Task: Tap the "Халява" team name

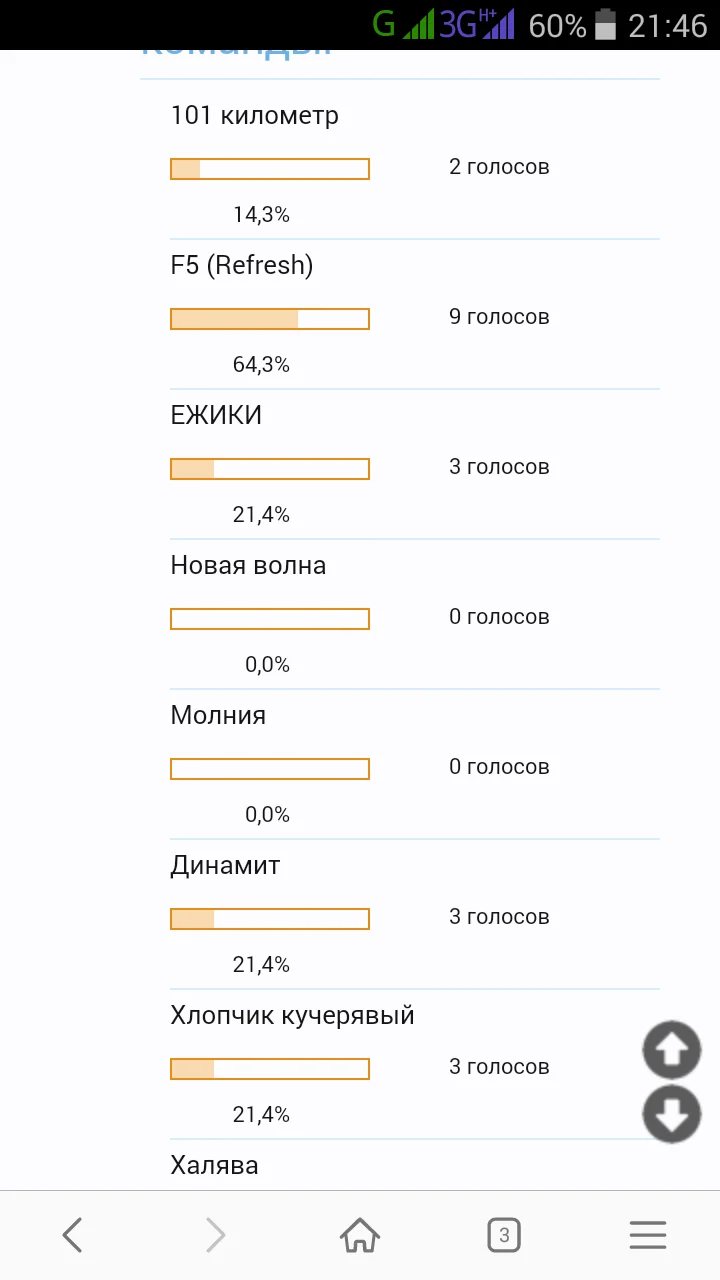Action: pyautogui.click(x=214, y=1166)
